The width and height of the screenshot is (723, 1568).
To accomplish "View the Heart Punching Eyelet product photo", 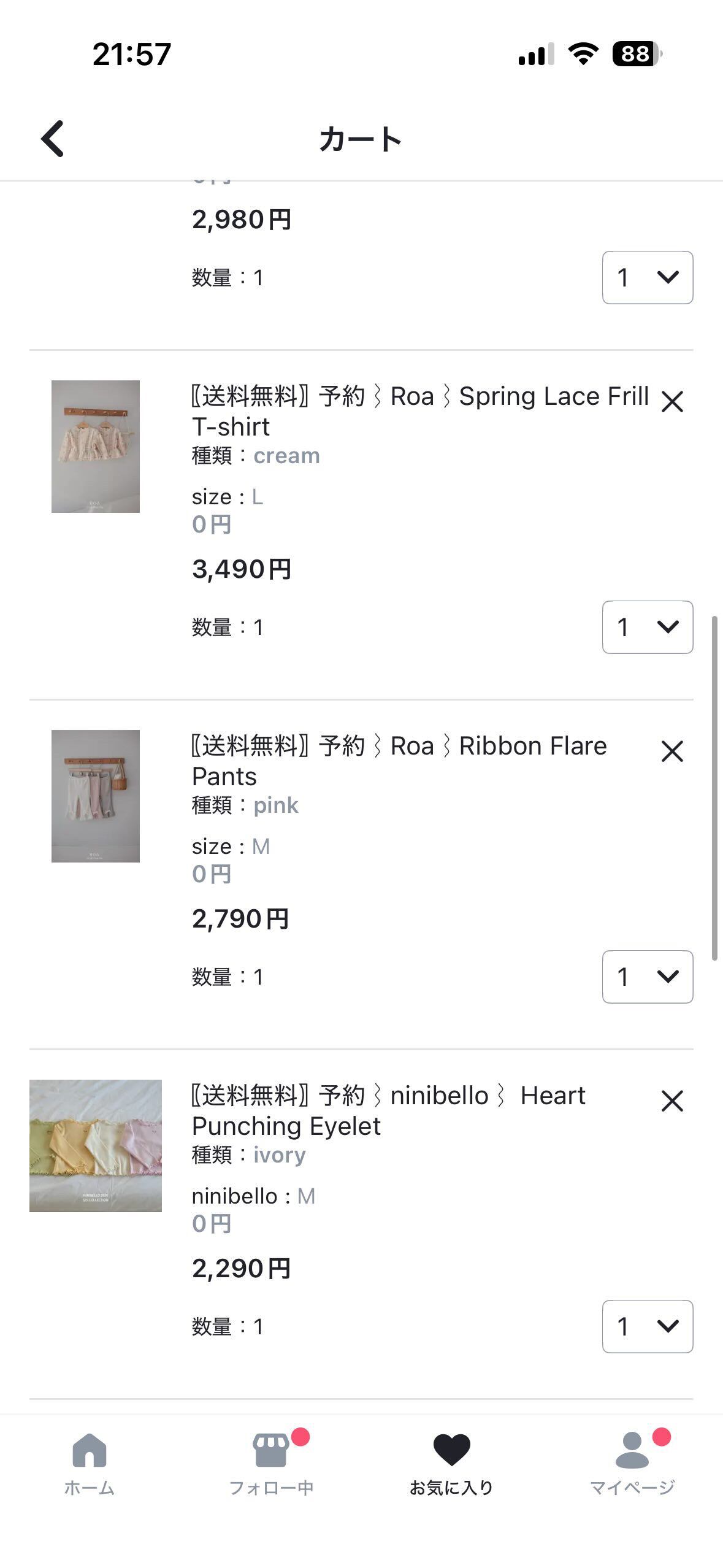I will click(96, 1146).
